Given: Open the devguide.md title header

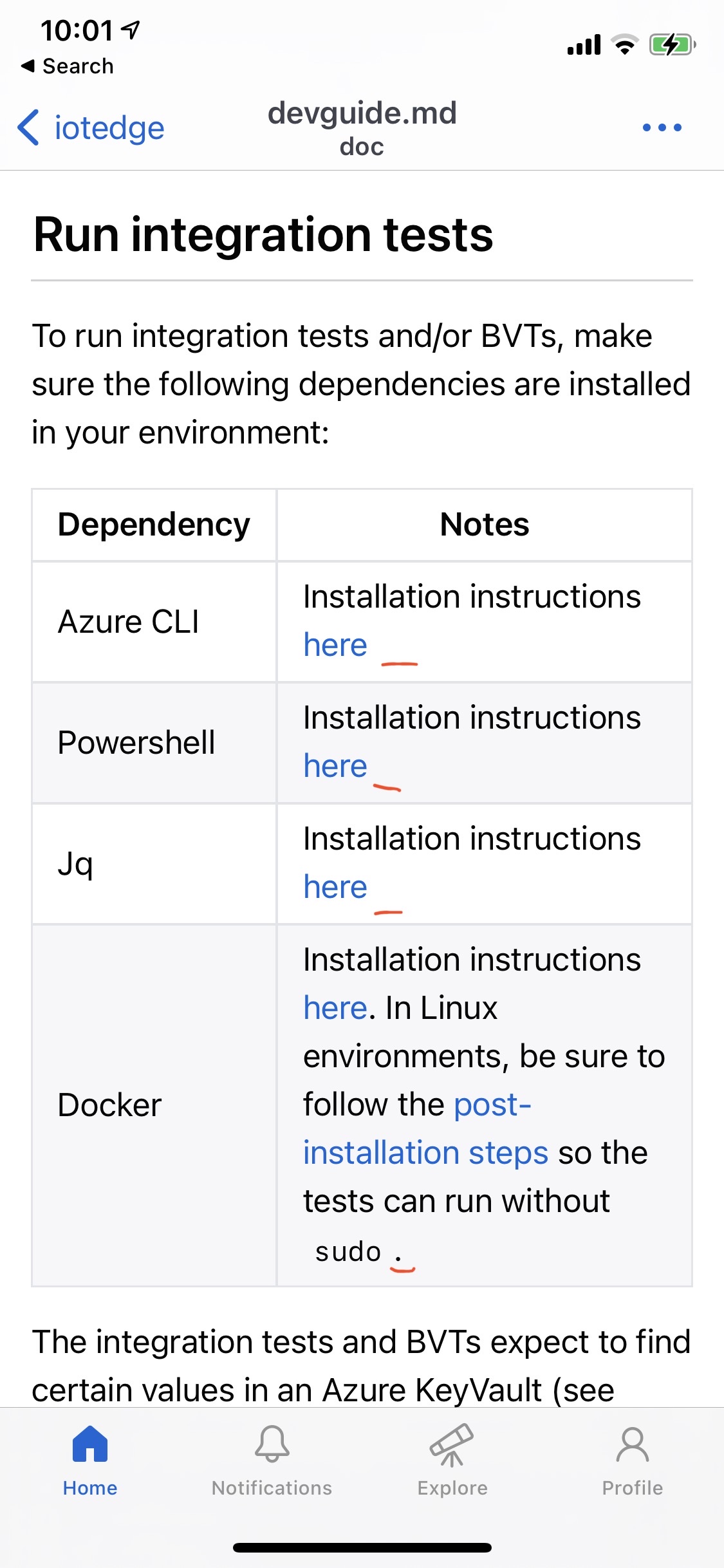Looking at the screenshot, I should click(x=362, y=113).
